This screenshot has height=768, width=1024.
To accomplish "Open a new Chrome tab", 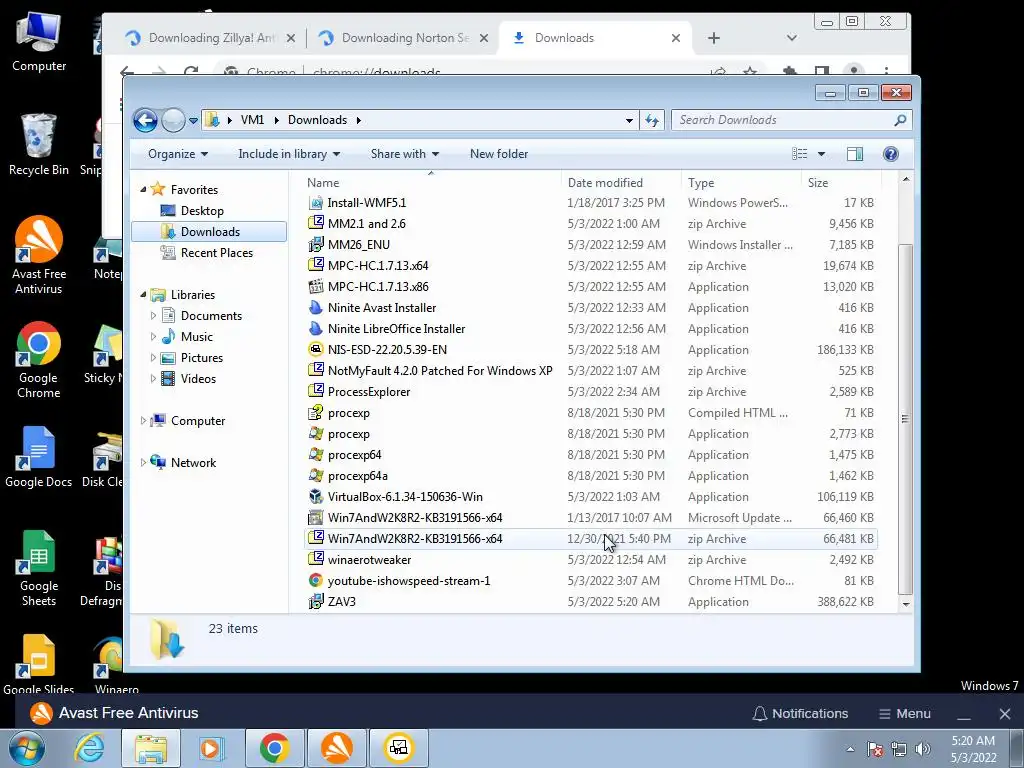I will point(714,38).
